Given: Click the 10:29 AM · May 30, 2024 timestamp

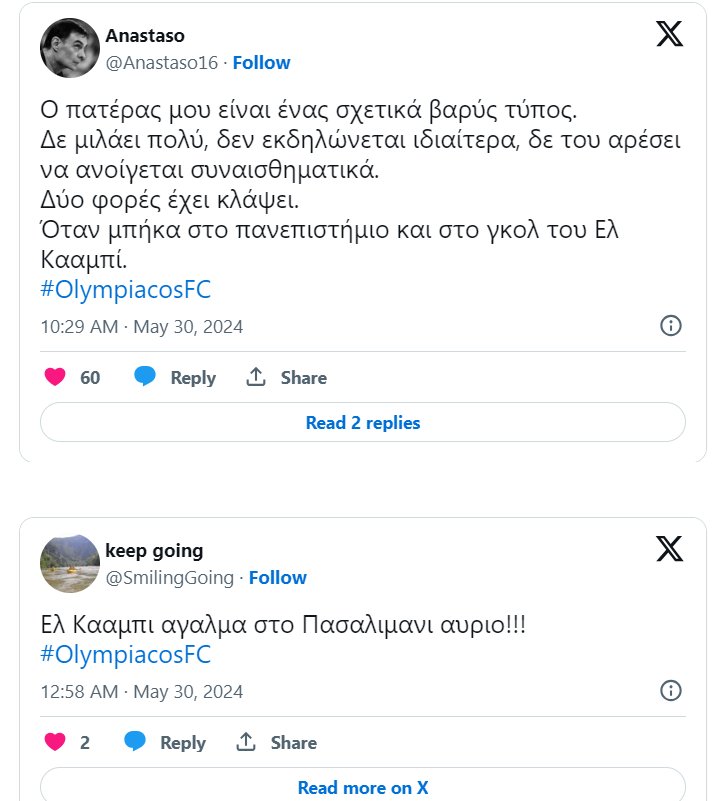Looking at the screenshot, I should 141,326.
